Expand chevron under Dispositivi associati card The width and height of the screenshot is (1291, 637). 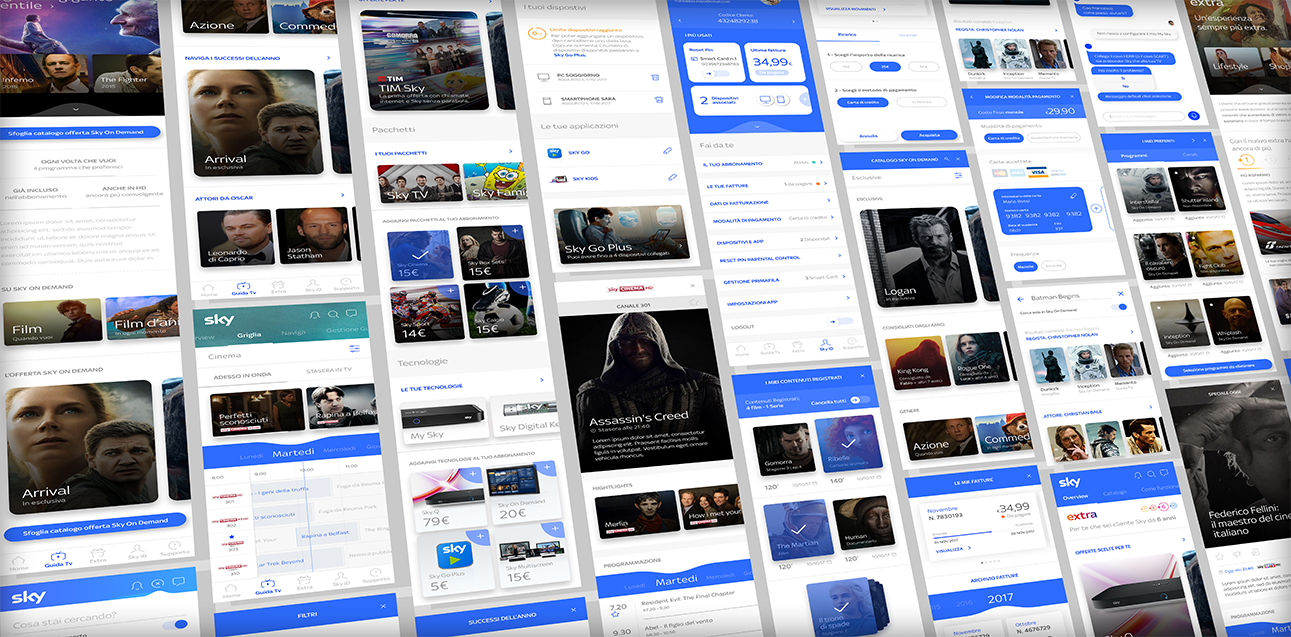(755, 127)
